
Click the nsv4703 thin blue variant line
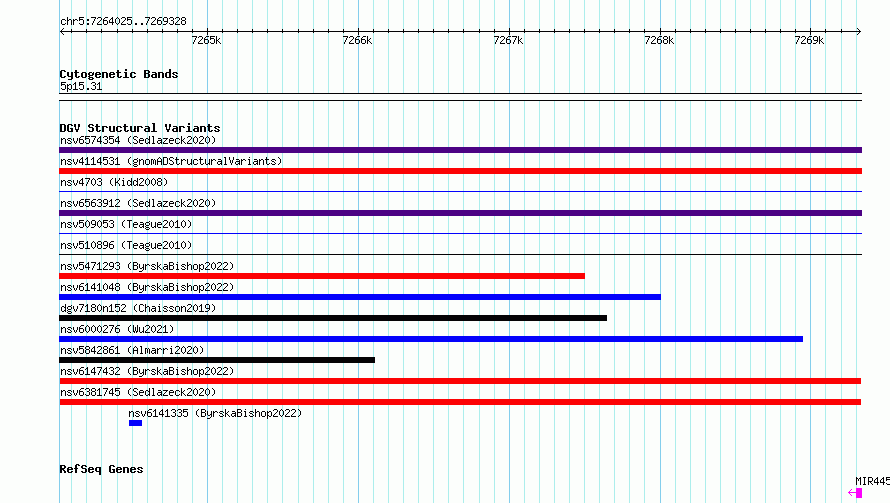click(460, 191)
